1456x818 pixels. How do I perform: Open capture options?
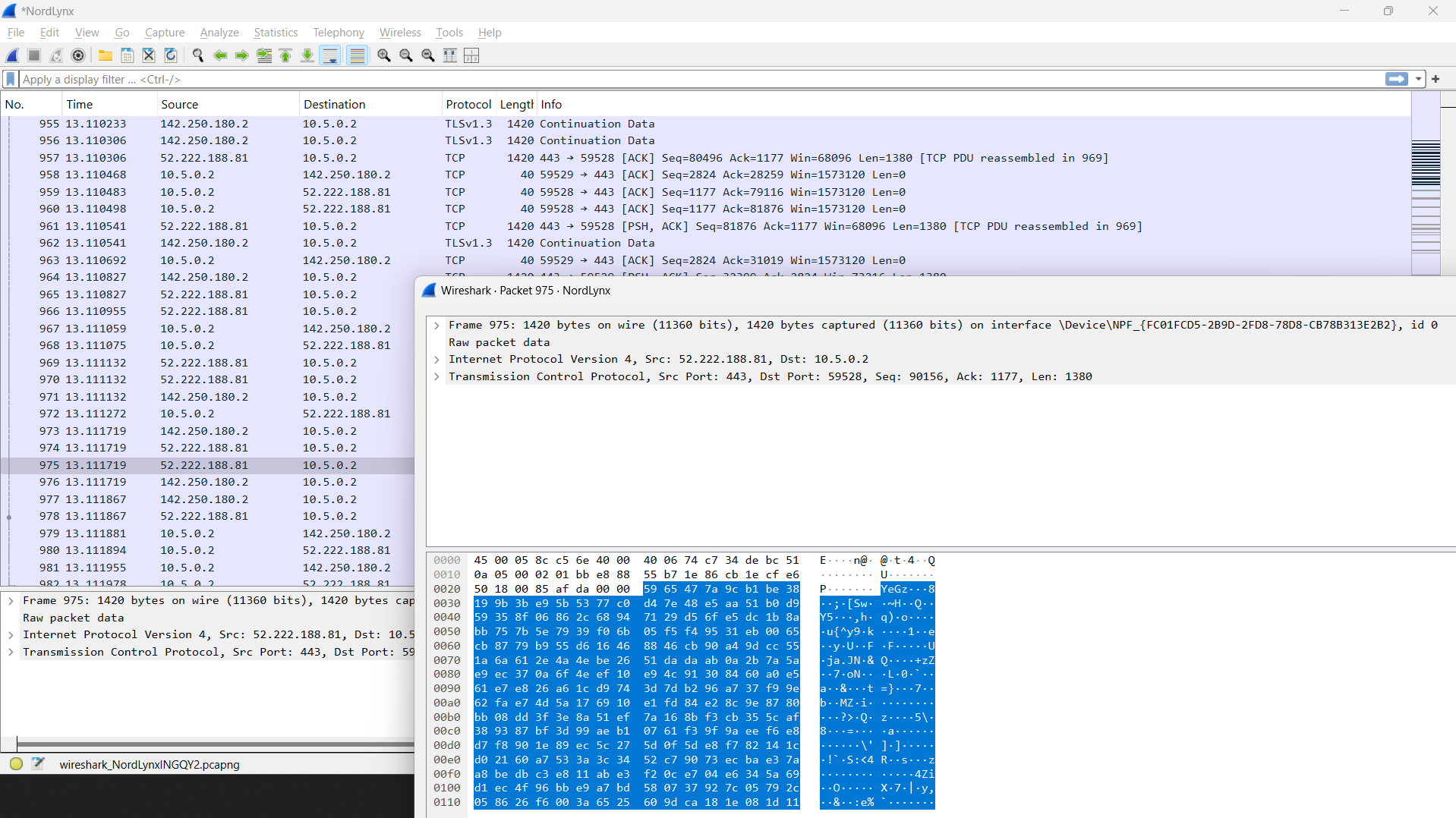[x=78, y=55]
